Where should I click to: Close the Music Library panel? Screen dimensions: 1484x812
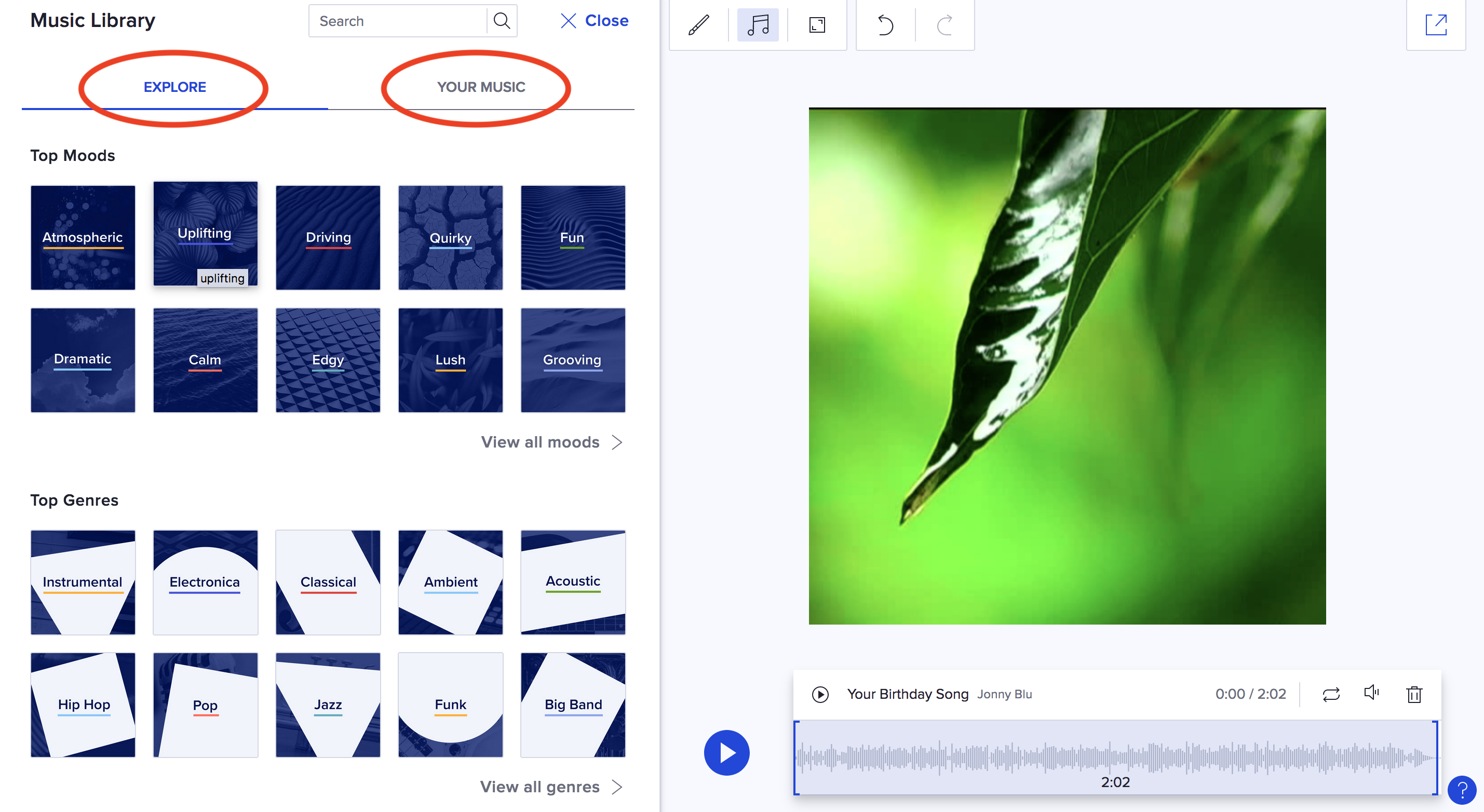[x=594, y=21]
